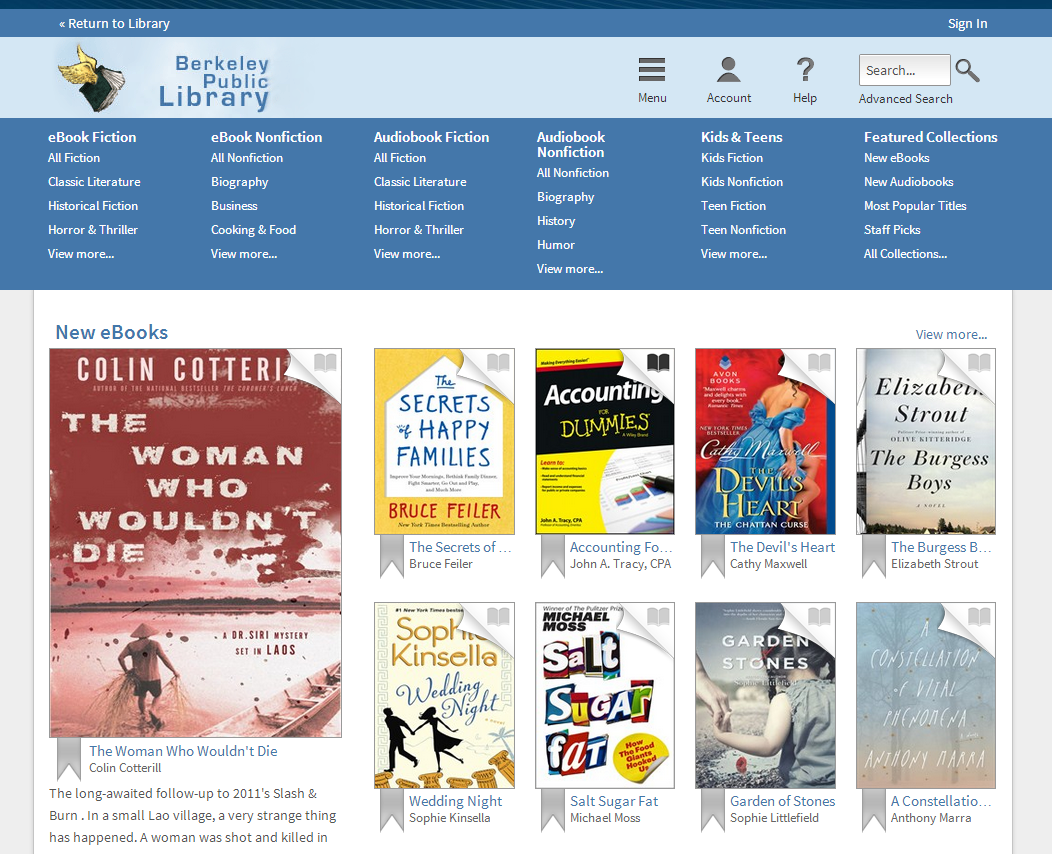The height and width of the screenshot is (854, 1052).
Task: Click book icon on The Burgess Boys cover
Action: (x=980, y=363)
